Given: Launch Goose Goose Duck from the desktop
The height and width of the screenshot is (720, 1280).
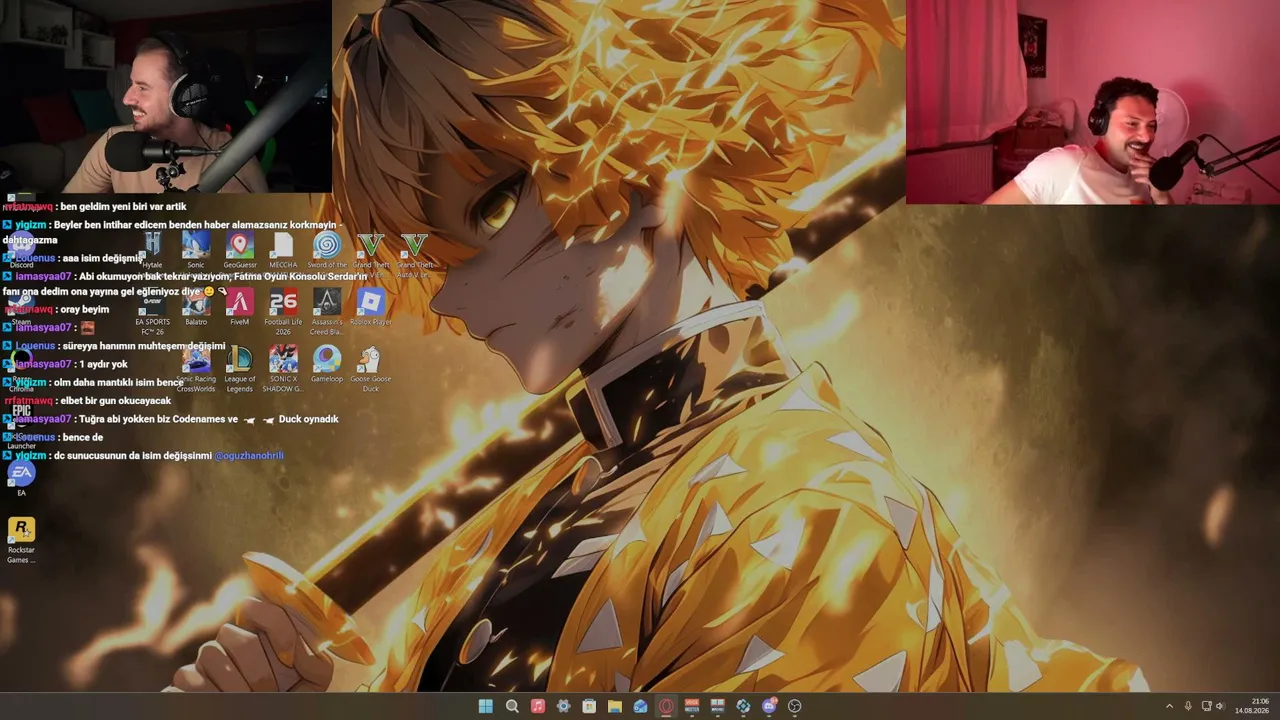Looking at the screenshot, I should pos(370,368).
